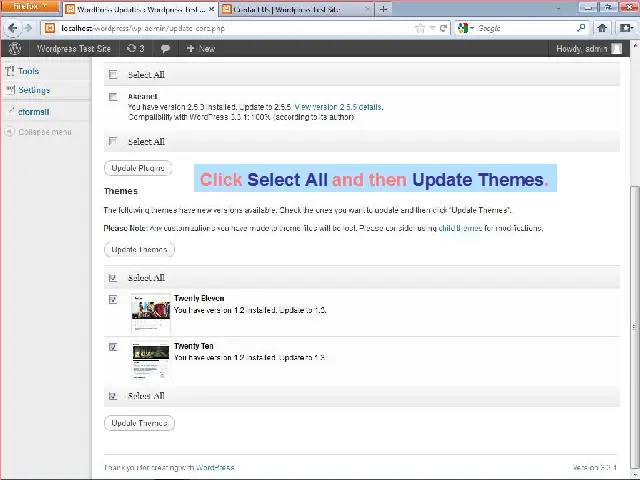Close the Contact Us tab
640x480 pixels.
367,9
